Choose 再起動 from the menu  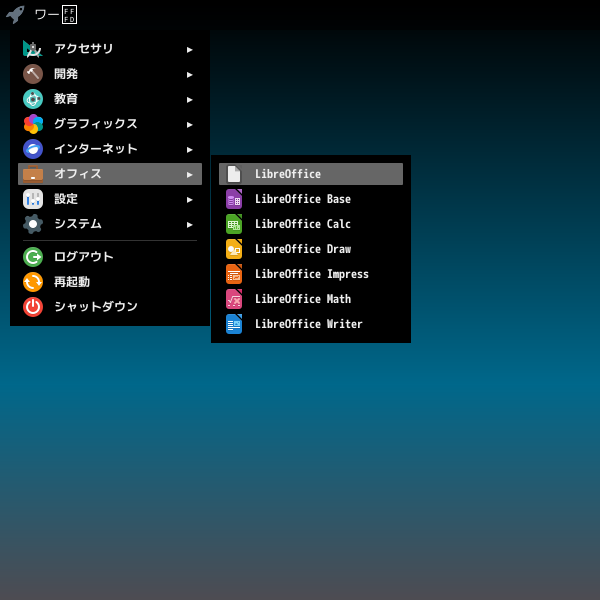click(110, 282)
